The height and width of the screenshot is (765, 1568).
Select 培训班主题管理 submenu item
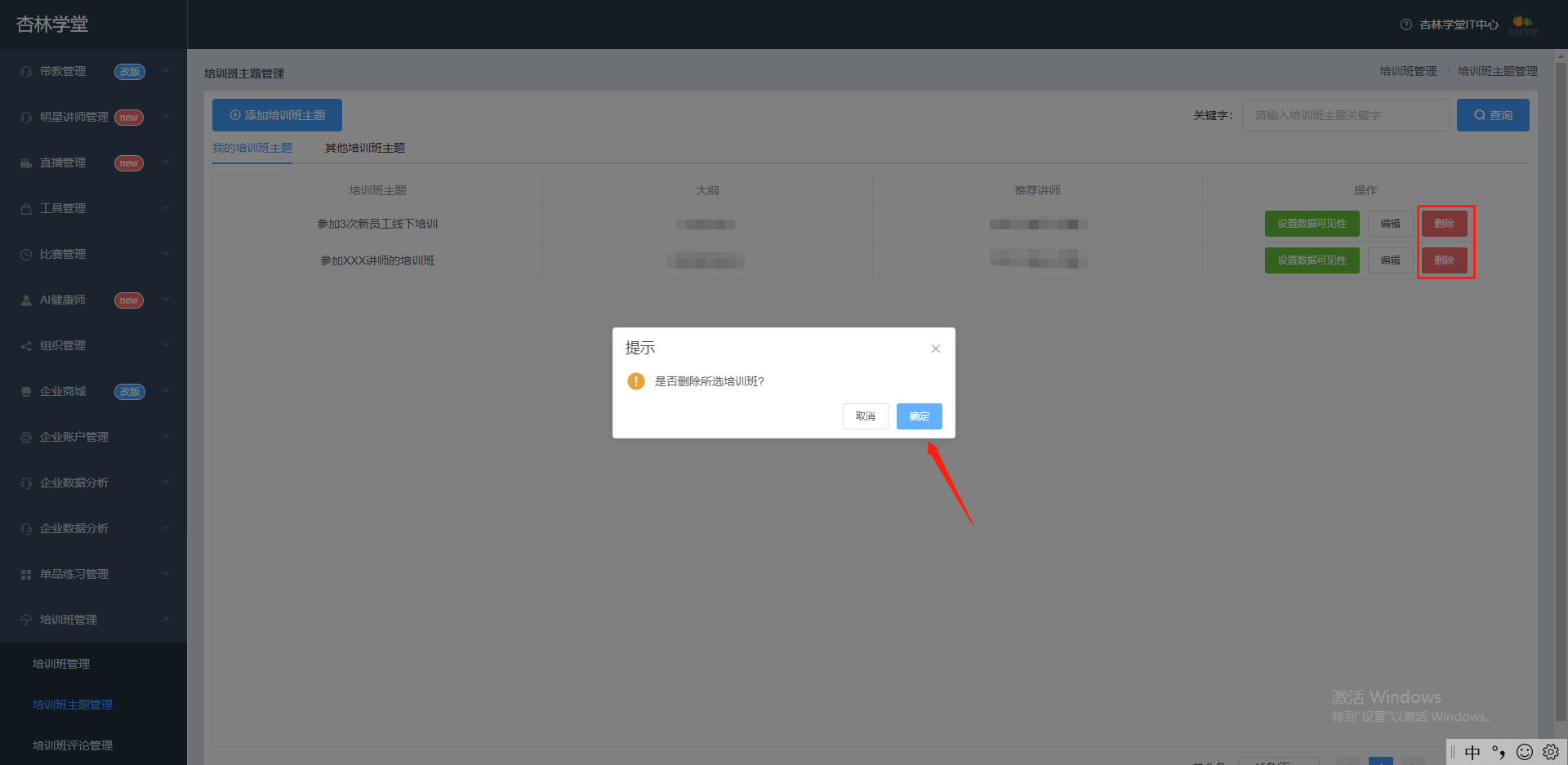[73, 705]
